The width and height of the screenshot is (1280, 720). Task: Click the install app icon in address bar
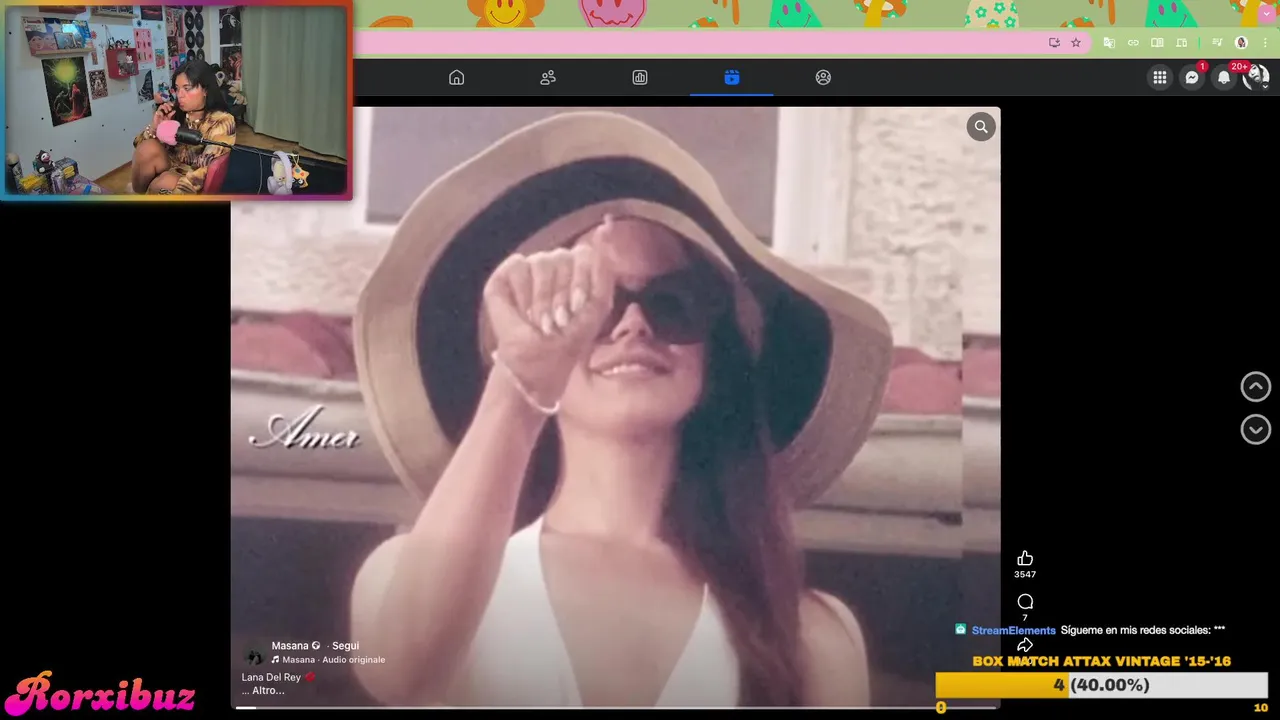click(1054, 42)
